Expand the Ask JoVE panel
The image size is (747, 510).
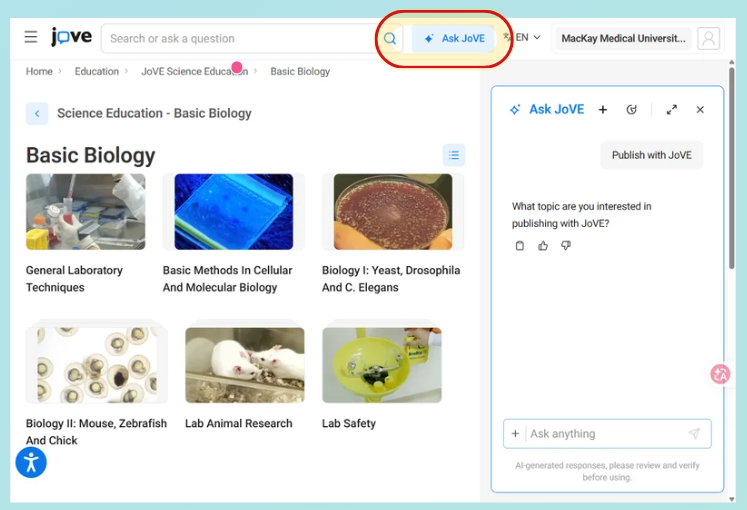pos(672,110)
